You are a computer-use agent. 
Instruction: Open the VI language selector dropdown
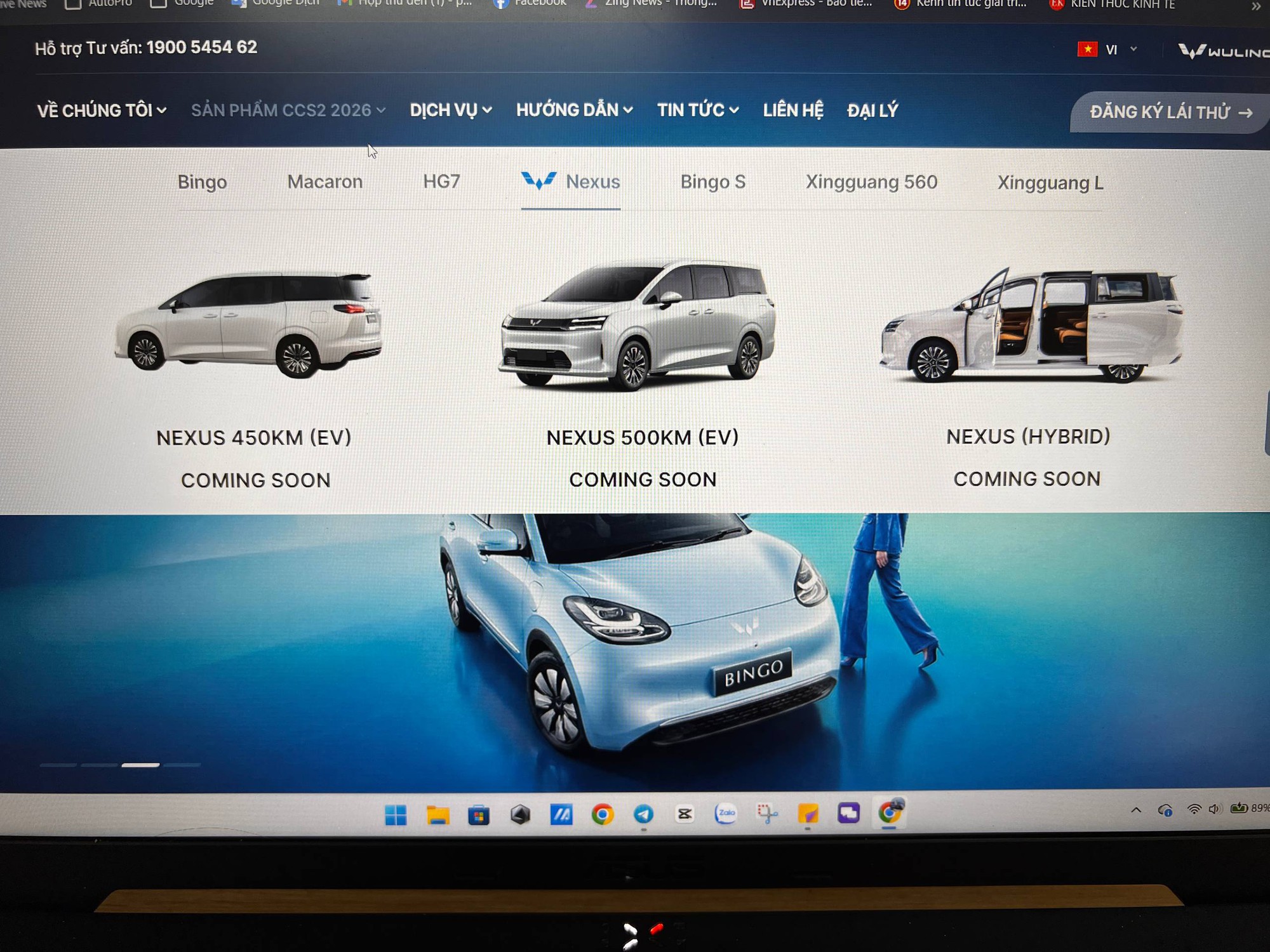coord(1116,50)
